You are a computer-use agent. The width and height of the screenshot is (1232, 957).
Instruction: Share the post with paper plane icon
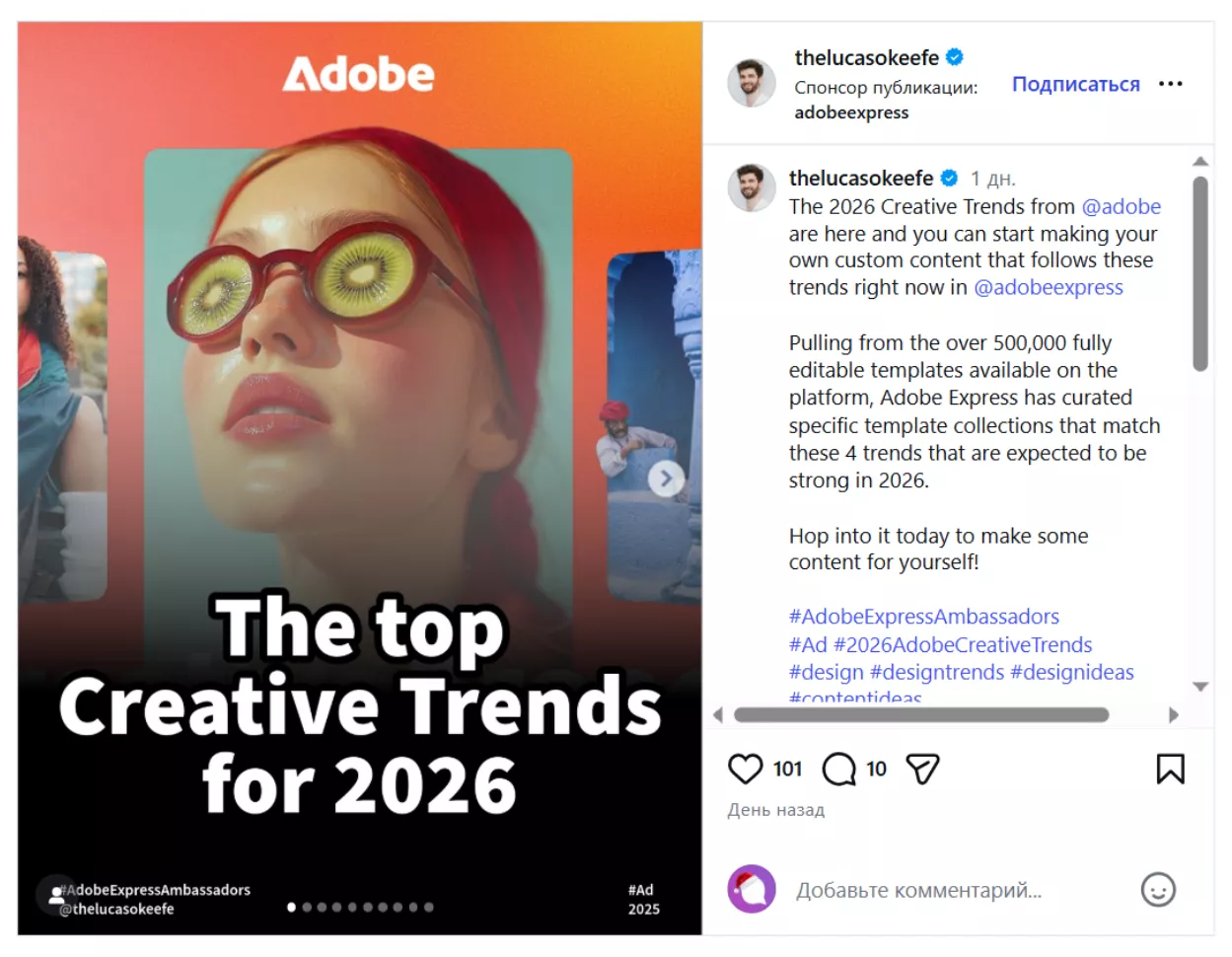(x=922, y=770)
